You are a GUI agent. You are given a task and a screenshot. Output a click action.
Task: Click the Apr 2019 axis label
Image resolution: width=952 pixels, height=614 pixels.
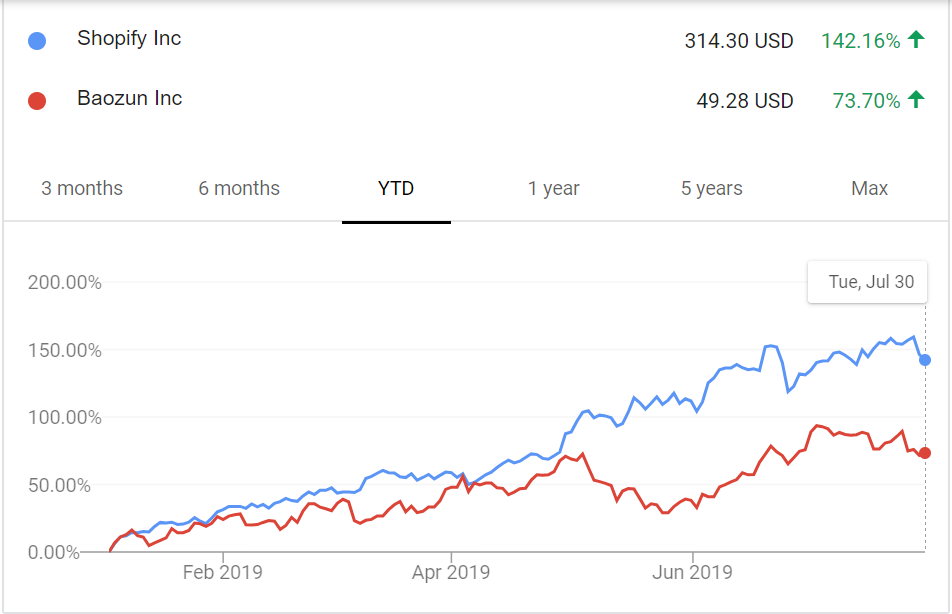(x=451, y=572)
